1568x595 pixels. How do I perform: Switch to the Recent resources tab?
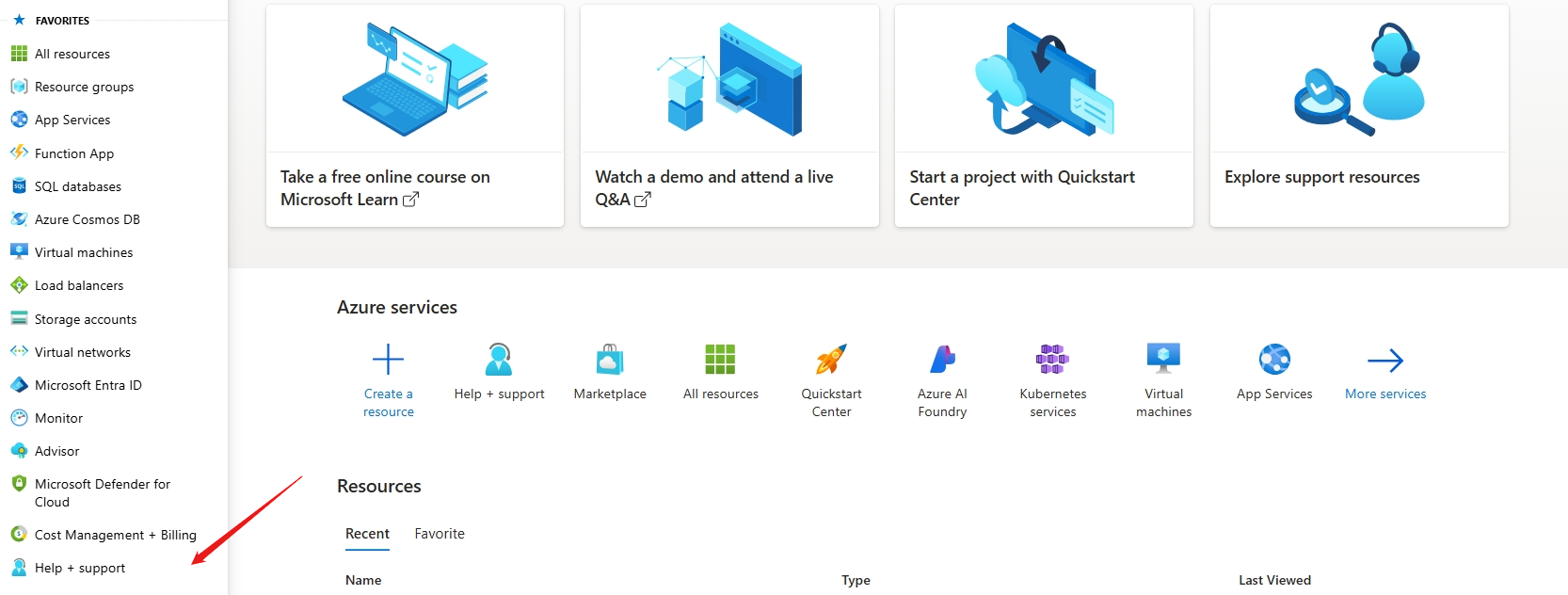[367, 534]
